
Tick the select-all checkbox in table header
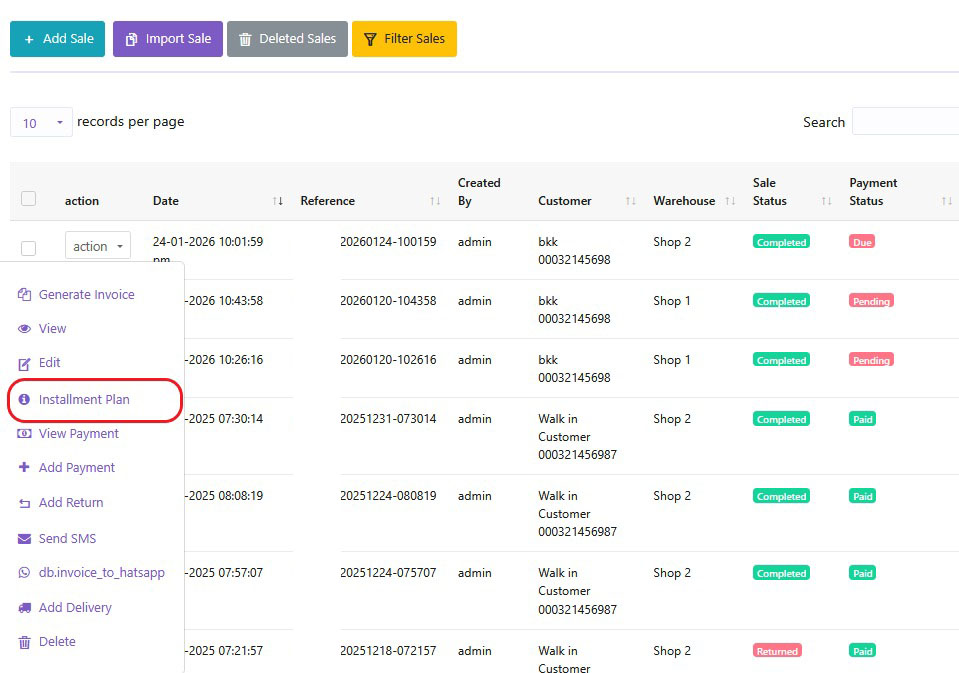click(28, 199)
